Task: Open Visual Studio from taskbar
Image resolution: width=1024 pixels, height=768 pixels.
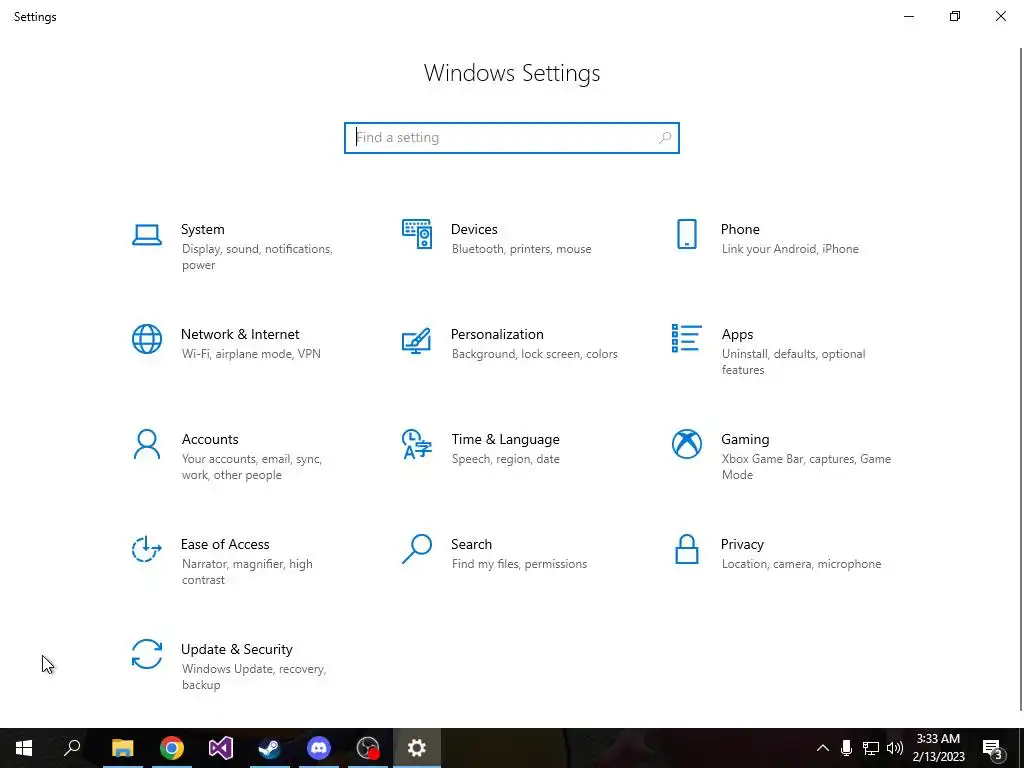Action: coord(221,748)
